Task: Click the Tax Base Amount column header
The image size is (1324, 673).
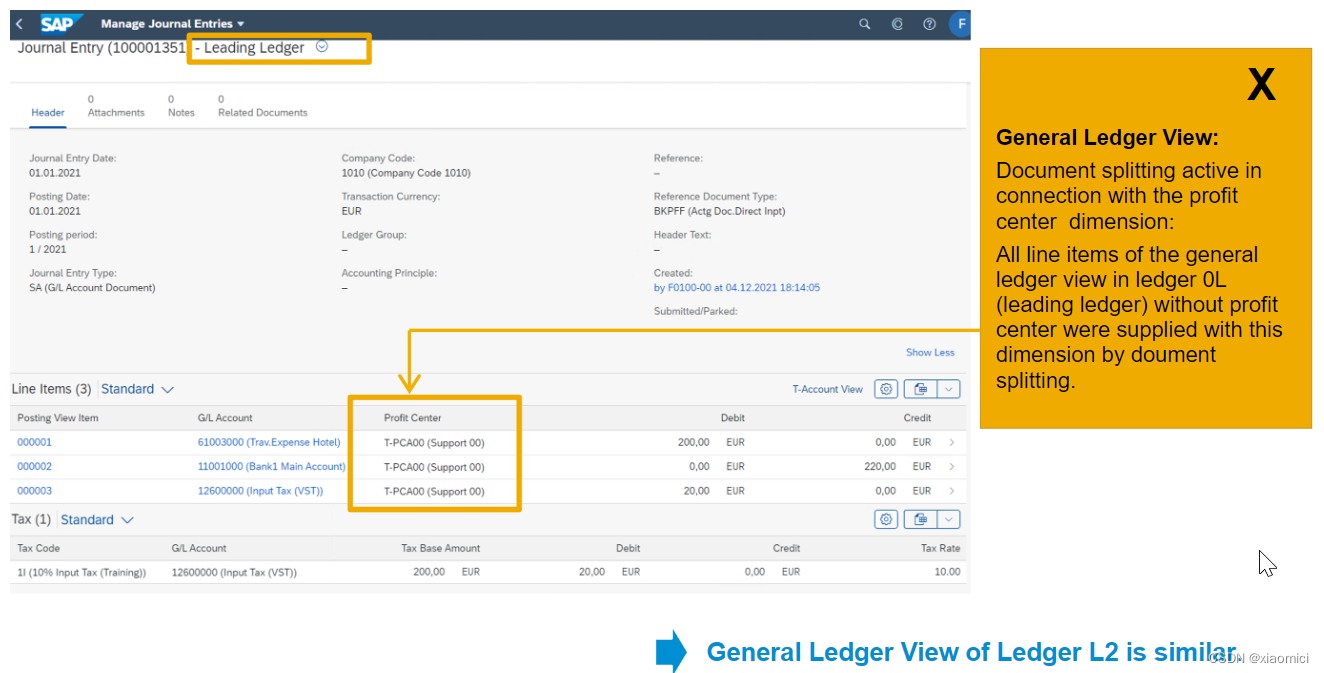Action: pos(441,548)
